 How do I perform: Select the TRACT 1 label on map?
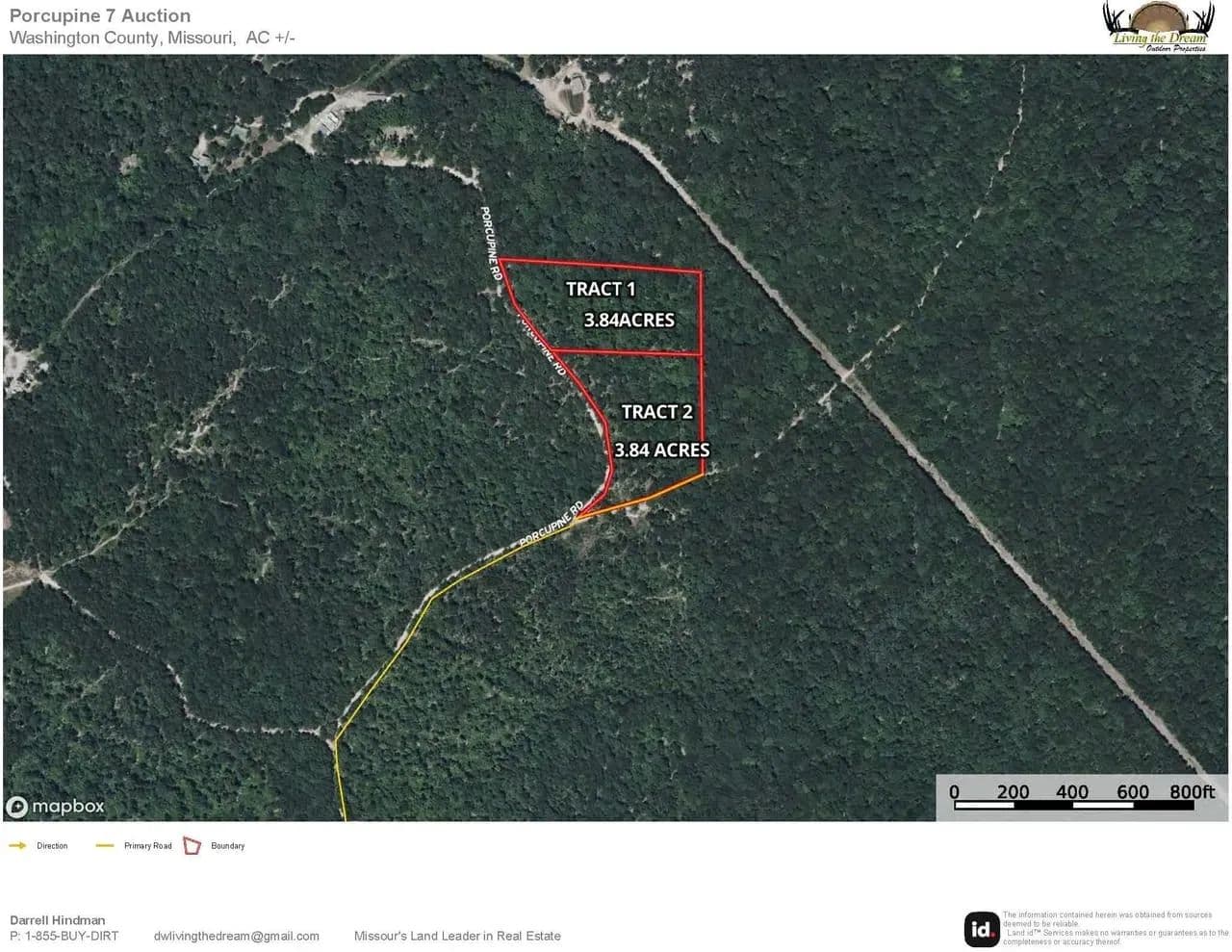[601, 289]
